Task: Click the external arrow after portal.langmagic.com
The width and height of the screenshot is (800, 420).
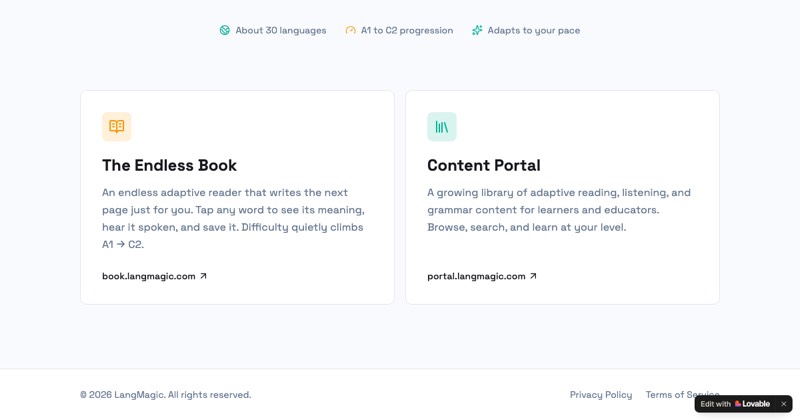Action: point(533,276)
